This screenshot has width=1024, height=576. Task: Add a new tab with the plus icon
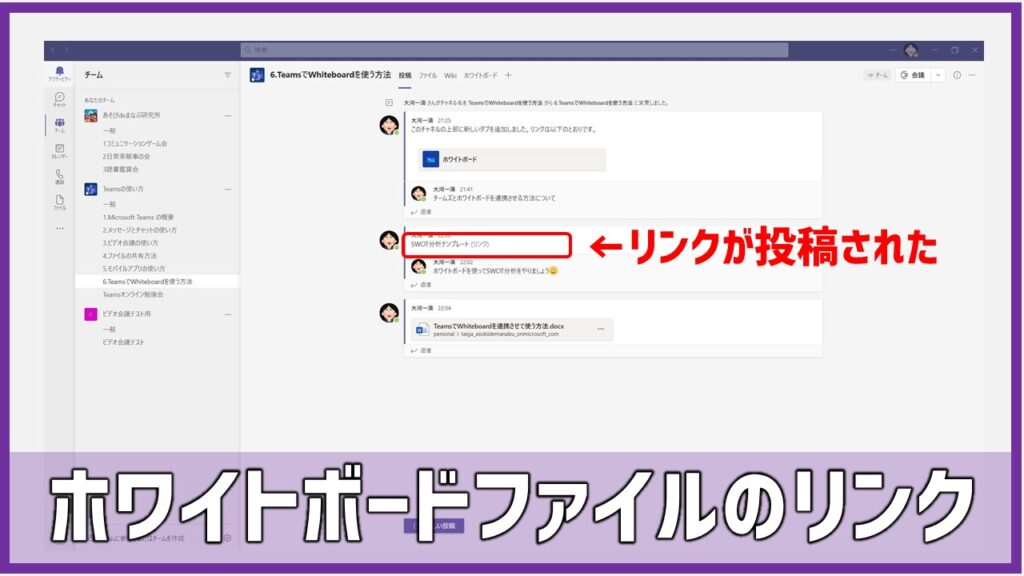(x=508, y=75)
